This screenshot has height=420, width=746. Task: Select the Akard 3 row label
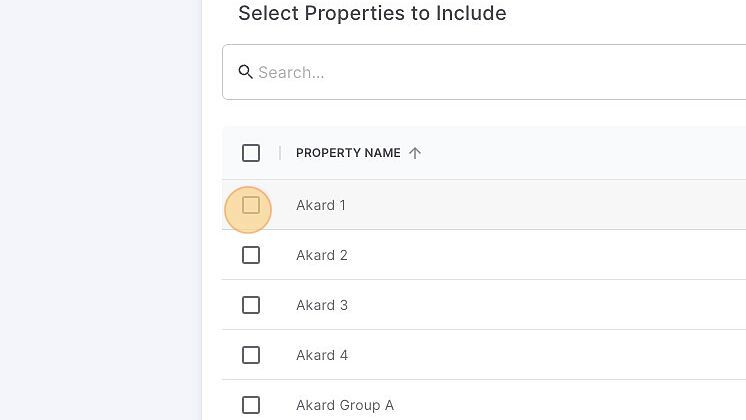[322, 305]
